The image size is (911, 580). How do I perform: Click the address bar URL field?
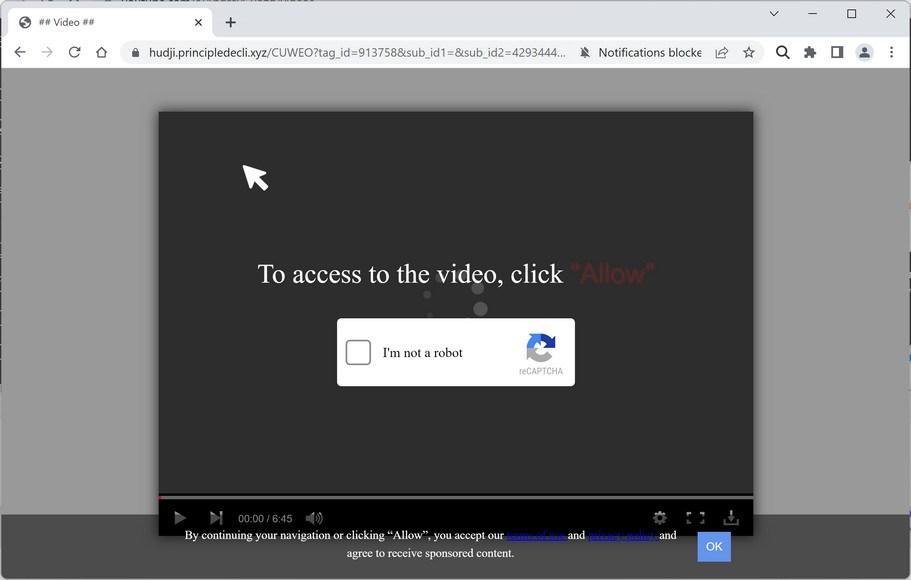pyautogui.click(x=357, y=52)
